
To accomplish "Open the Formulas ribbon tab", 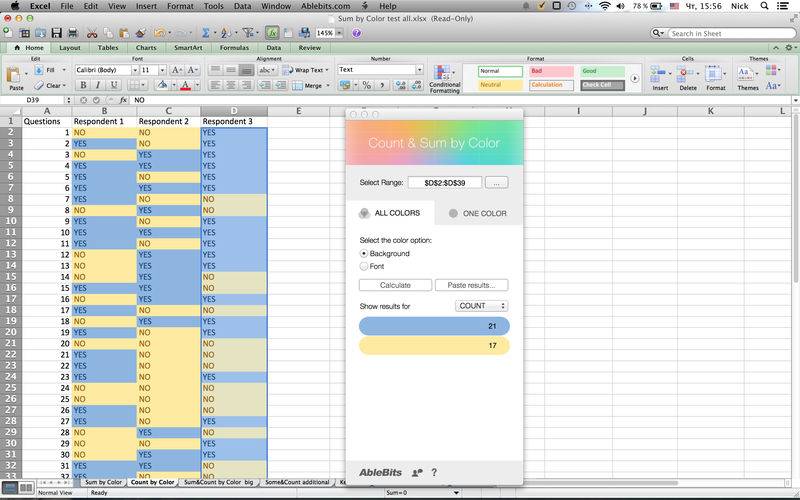I will tap(234, 47).
